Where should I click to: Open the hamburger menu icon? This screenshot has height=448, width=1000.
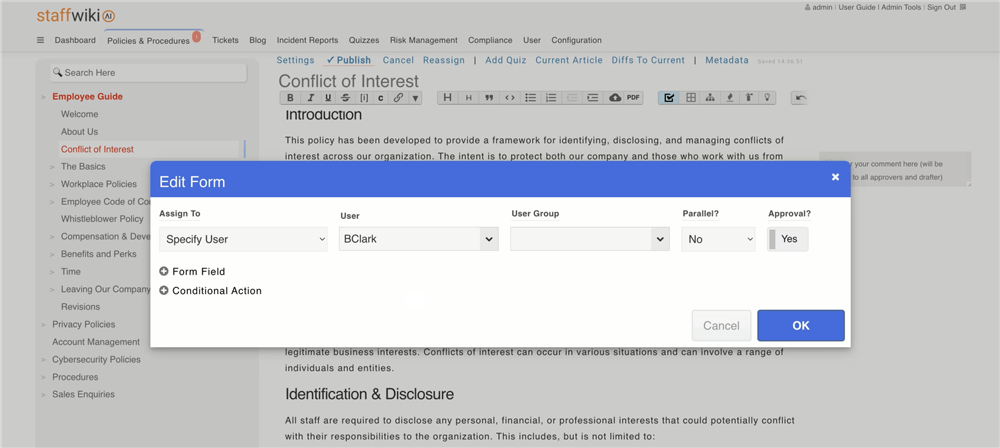[x=41, y=41]
